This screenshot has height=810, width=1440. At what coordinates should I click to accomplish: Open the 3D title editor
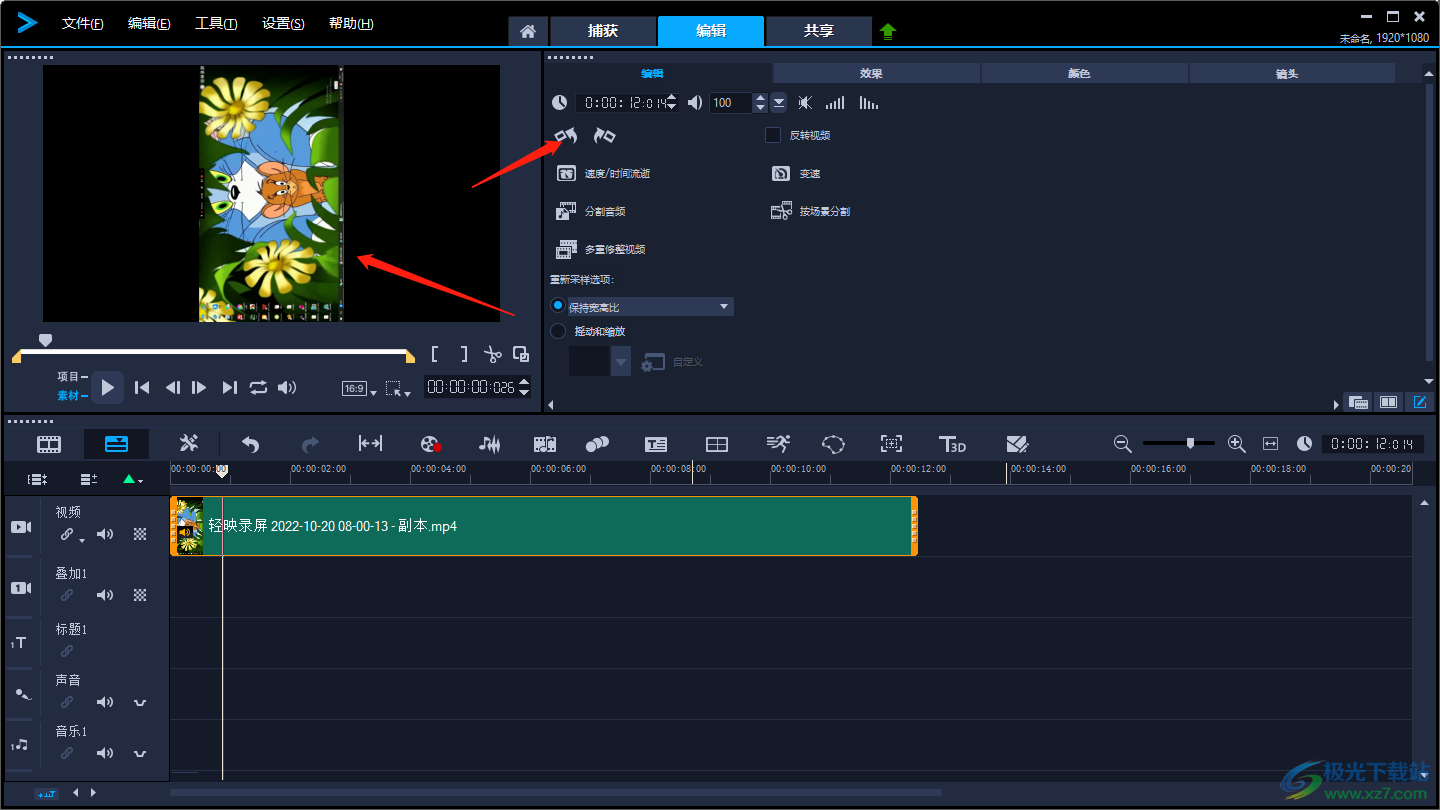point(952,444)
